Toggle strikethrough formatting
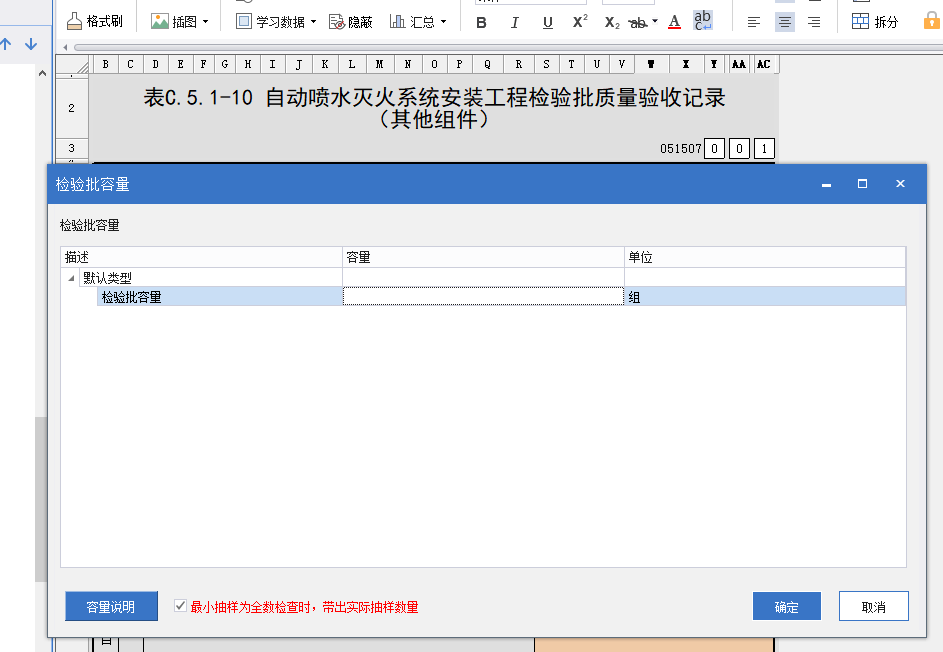Screen dimensions: 943x652 637,23
